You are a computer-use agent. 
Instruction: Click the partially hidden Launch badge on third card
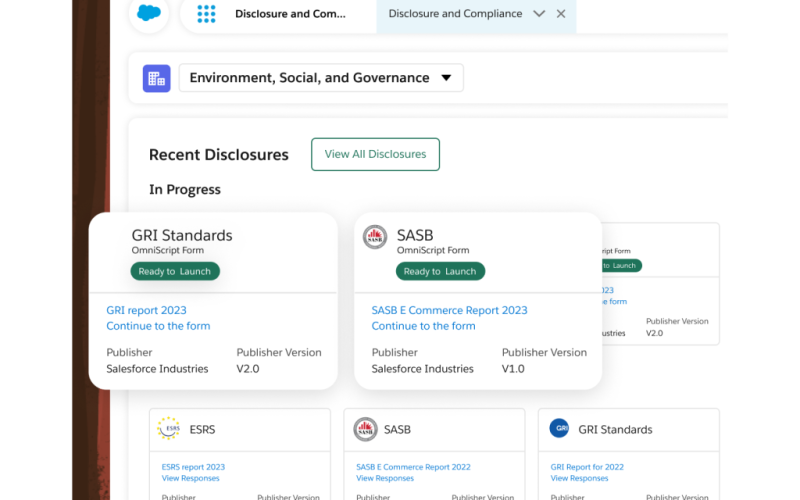click(621, 266)
